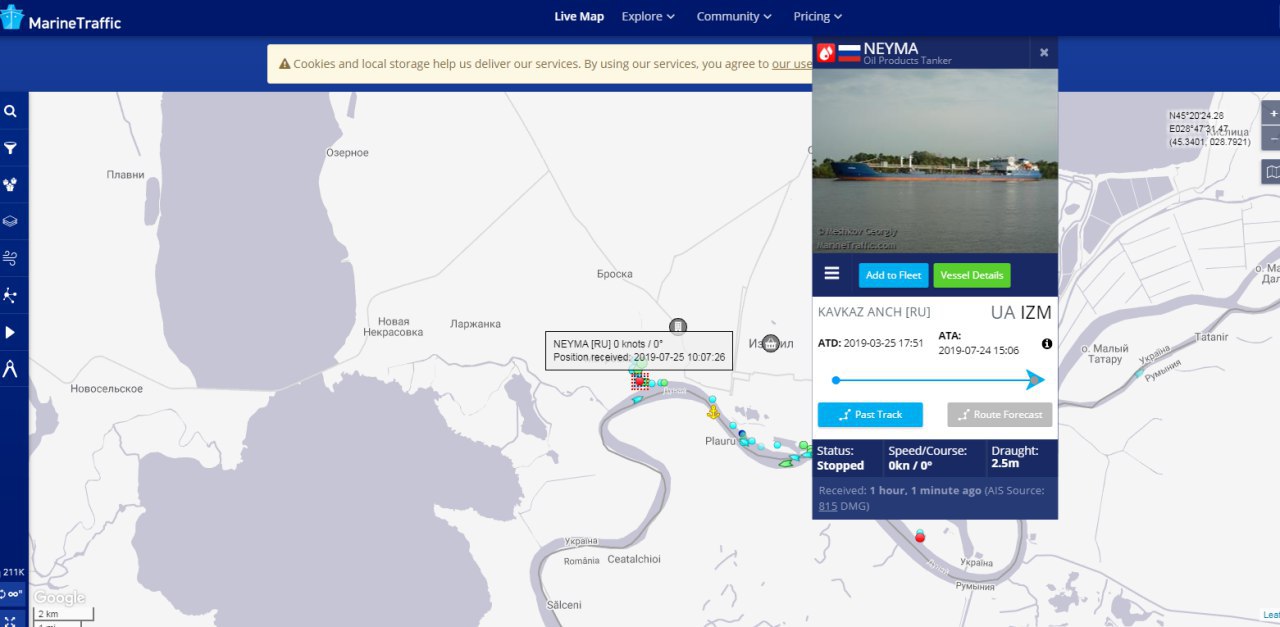The image size is (1280, 627).
Task: Click the Speed/Course 0kn / 0° value
Action: tap(910, 466)
